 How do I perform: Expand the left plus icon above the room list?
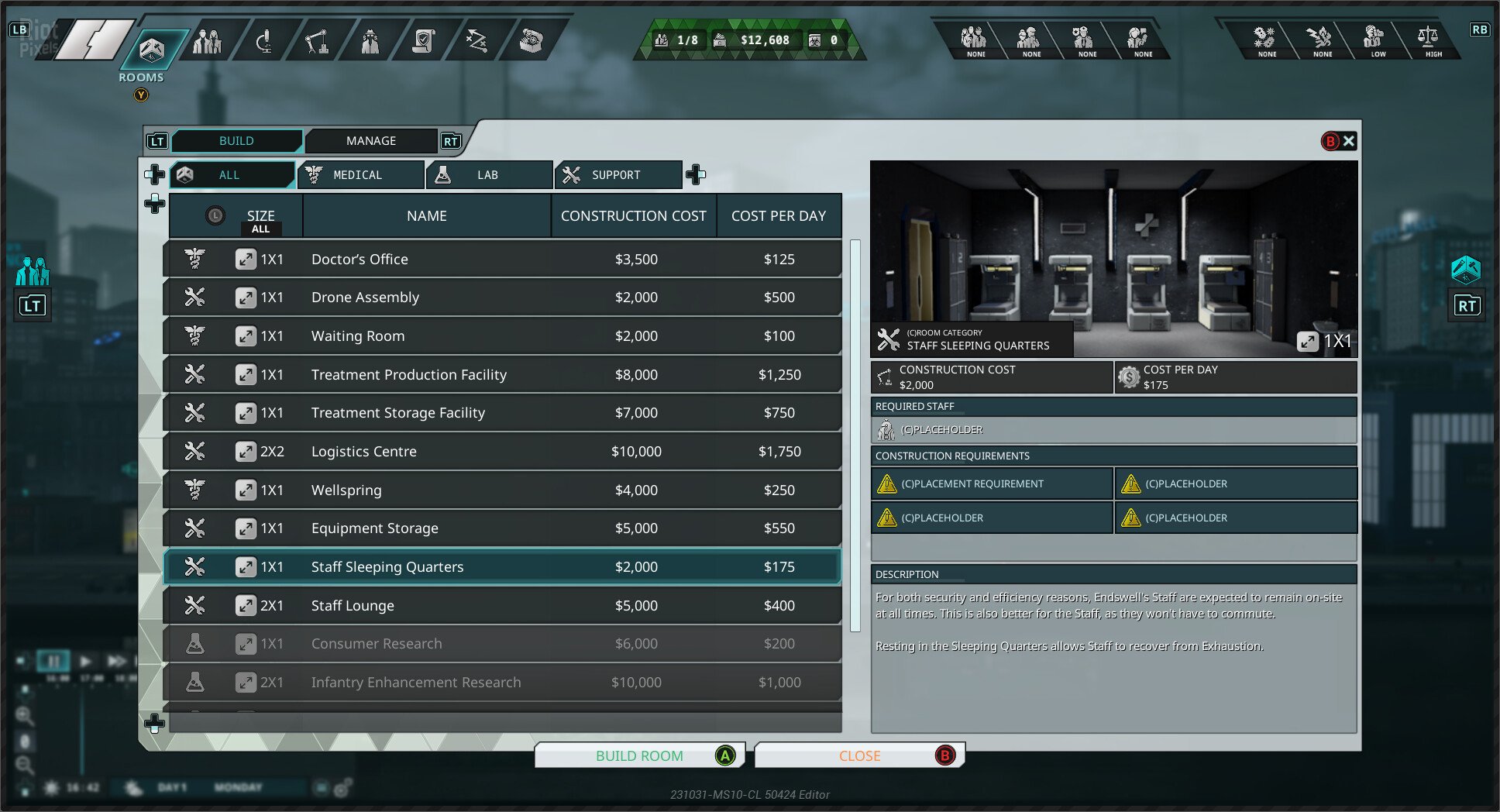(157, 205)
